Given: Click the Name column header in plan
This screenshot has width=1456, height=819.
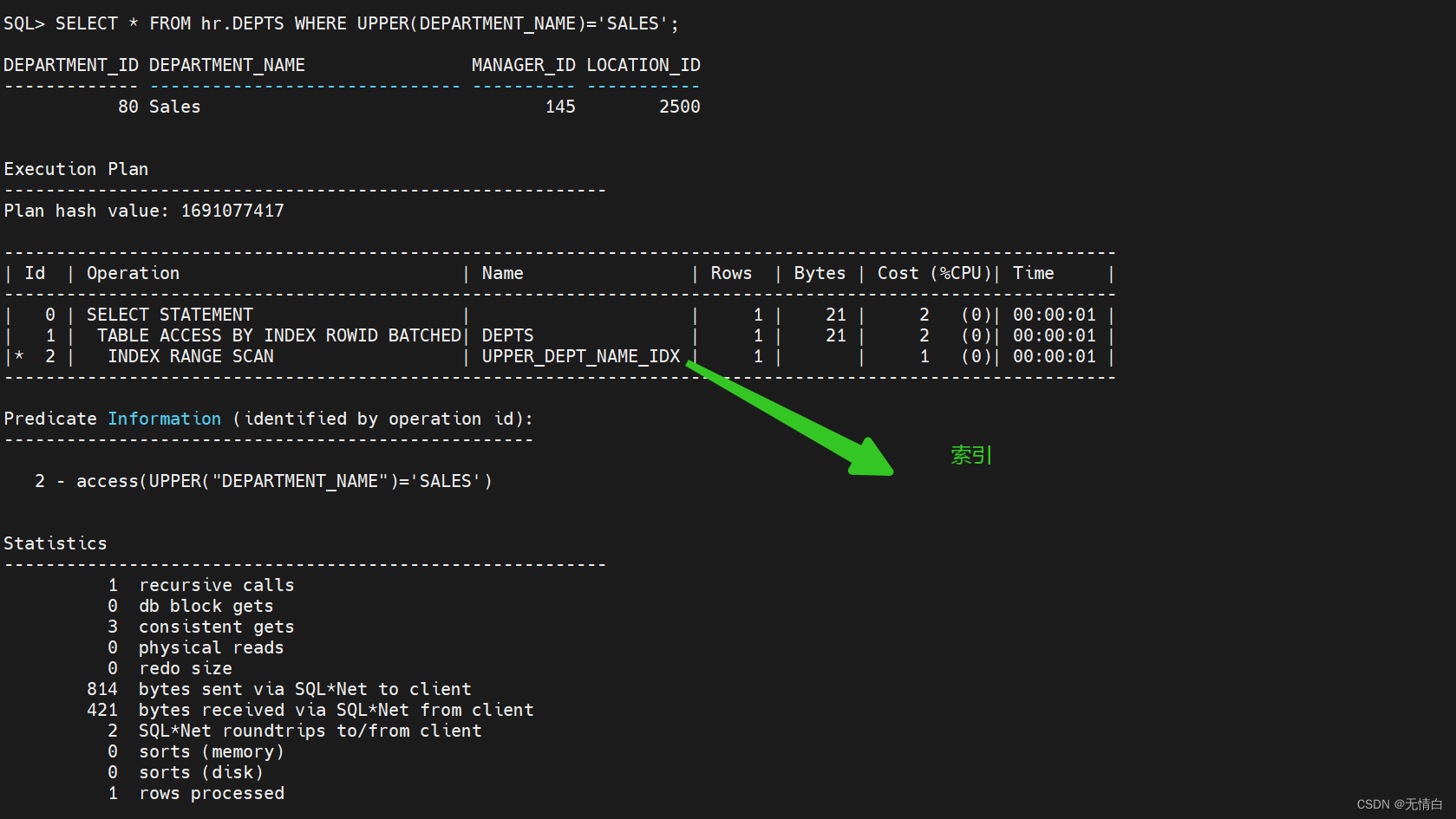Looking at the screenshot, I should click(503, 273).
